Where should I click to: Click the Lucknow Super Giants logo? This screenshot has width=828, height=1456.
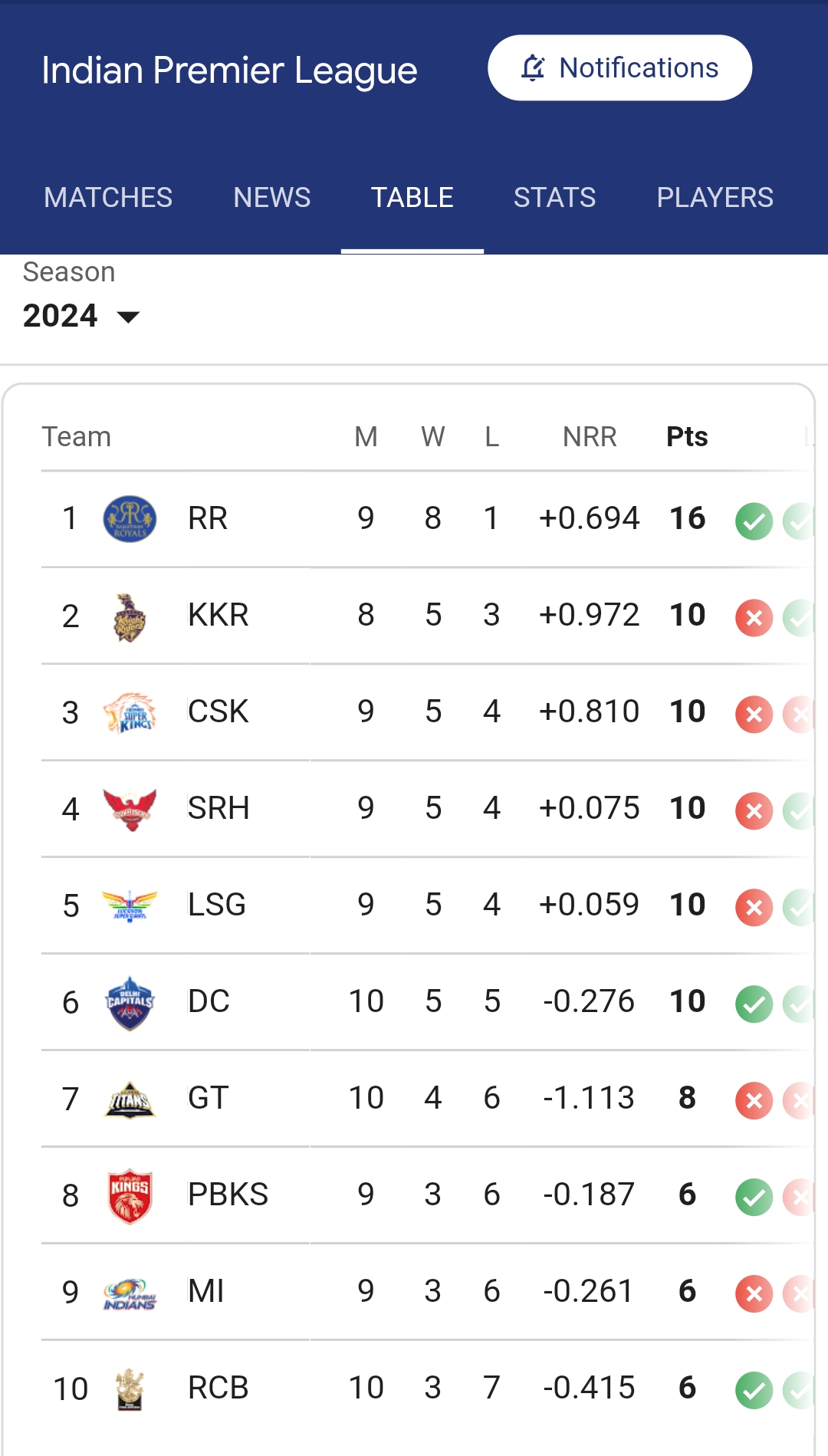130,906
